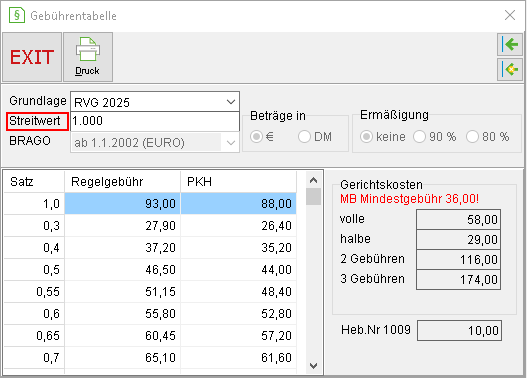527x378 pixels.
Task: Click the Regelgebühr cell 55,80
Action: (x=122, y=313)
